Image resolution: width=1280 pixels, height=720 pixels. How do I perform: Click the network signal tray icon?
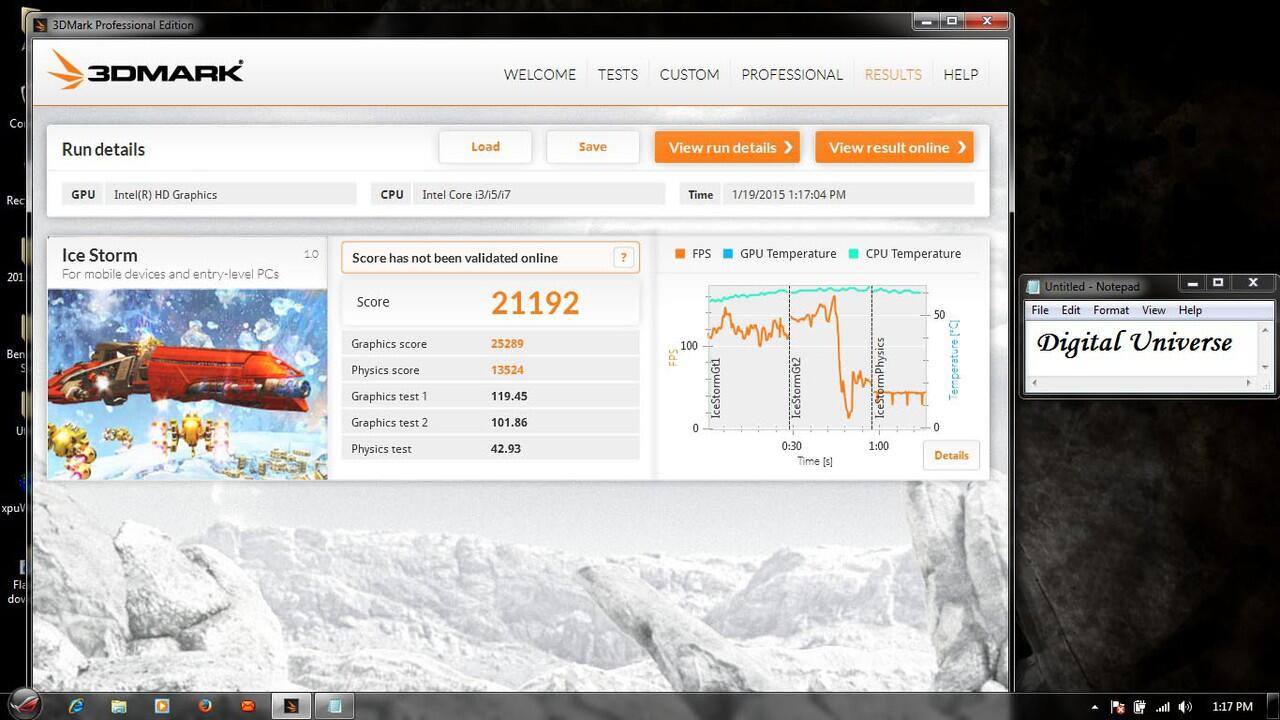click(1162, 707)
